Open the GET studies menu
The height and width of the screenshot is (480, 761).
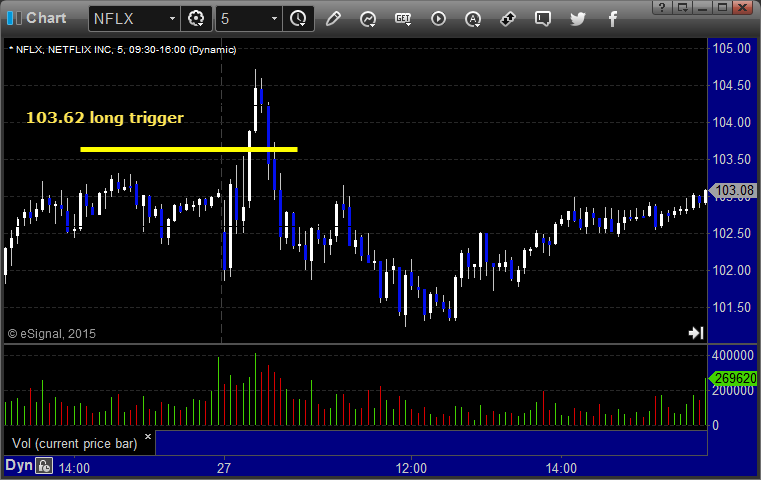click(x=403, y=19)
